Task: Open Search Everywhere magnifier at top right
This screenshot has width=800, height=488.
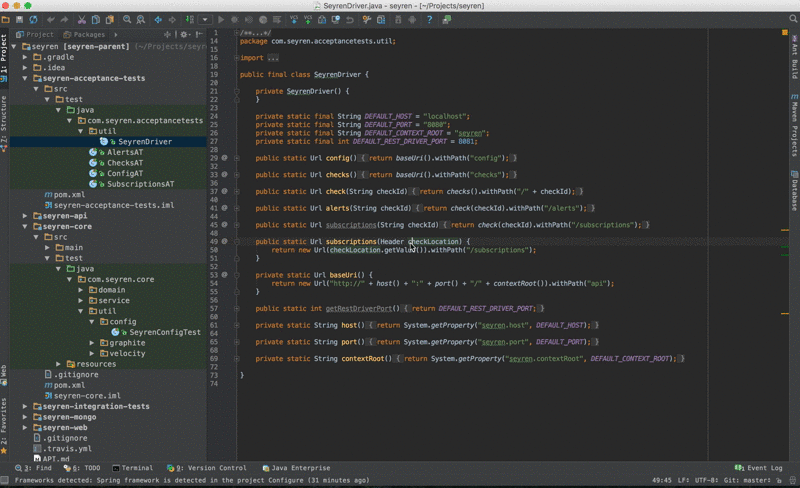Action: coord(793,19)
